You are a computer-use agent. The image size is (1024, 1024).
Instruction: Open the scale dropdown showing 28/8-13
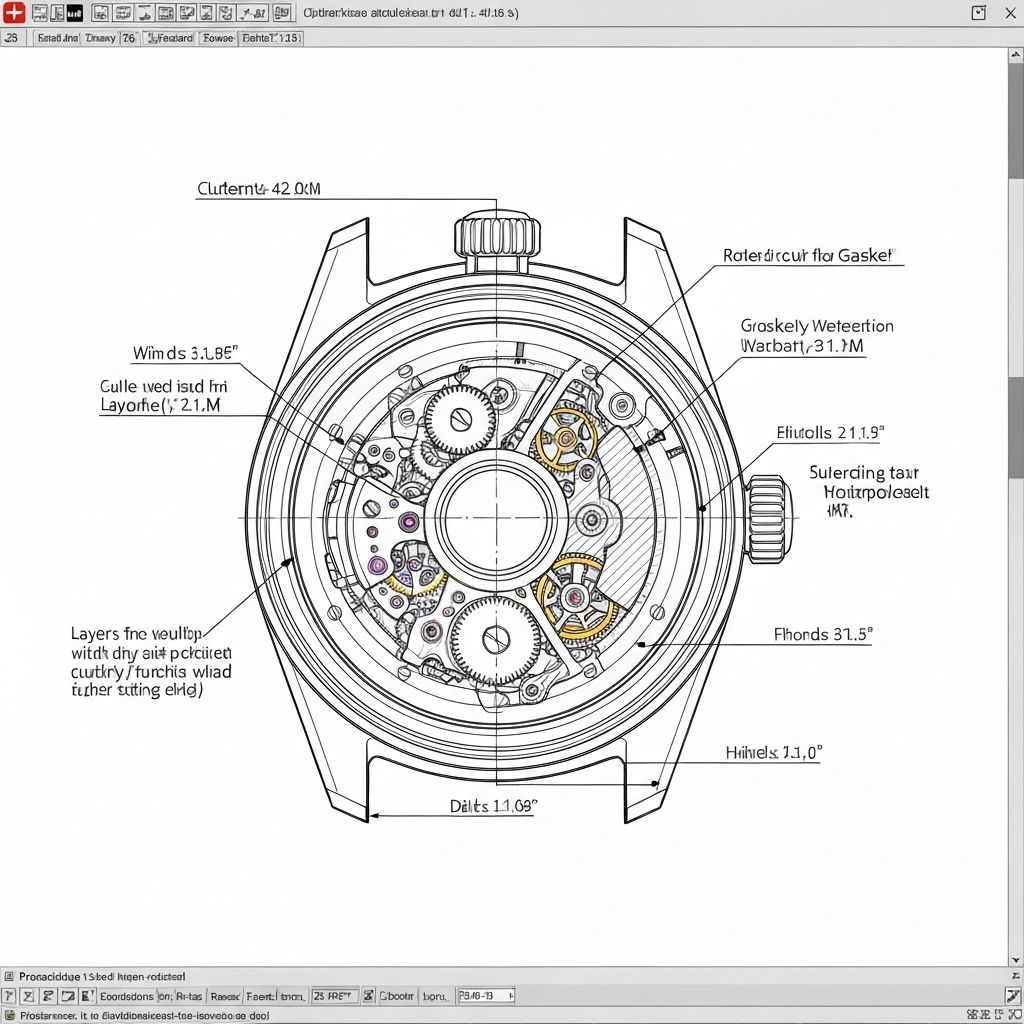coord(483,995)
